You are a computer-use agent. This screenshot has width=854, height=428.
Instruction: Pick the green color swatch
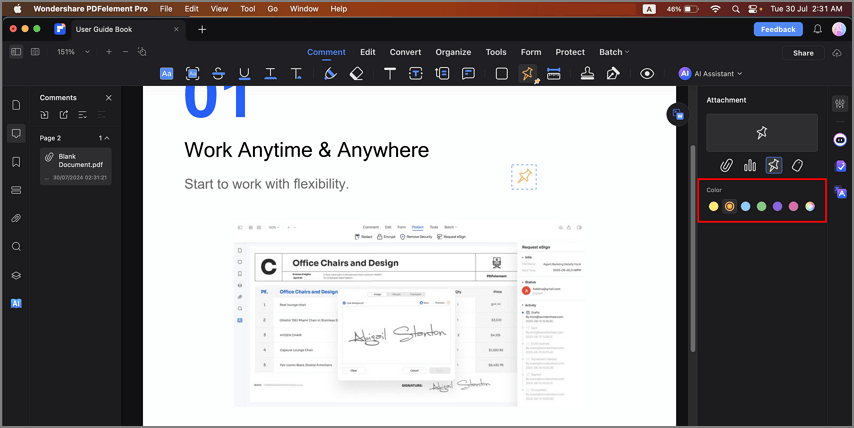[x=761, y=206]
